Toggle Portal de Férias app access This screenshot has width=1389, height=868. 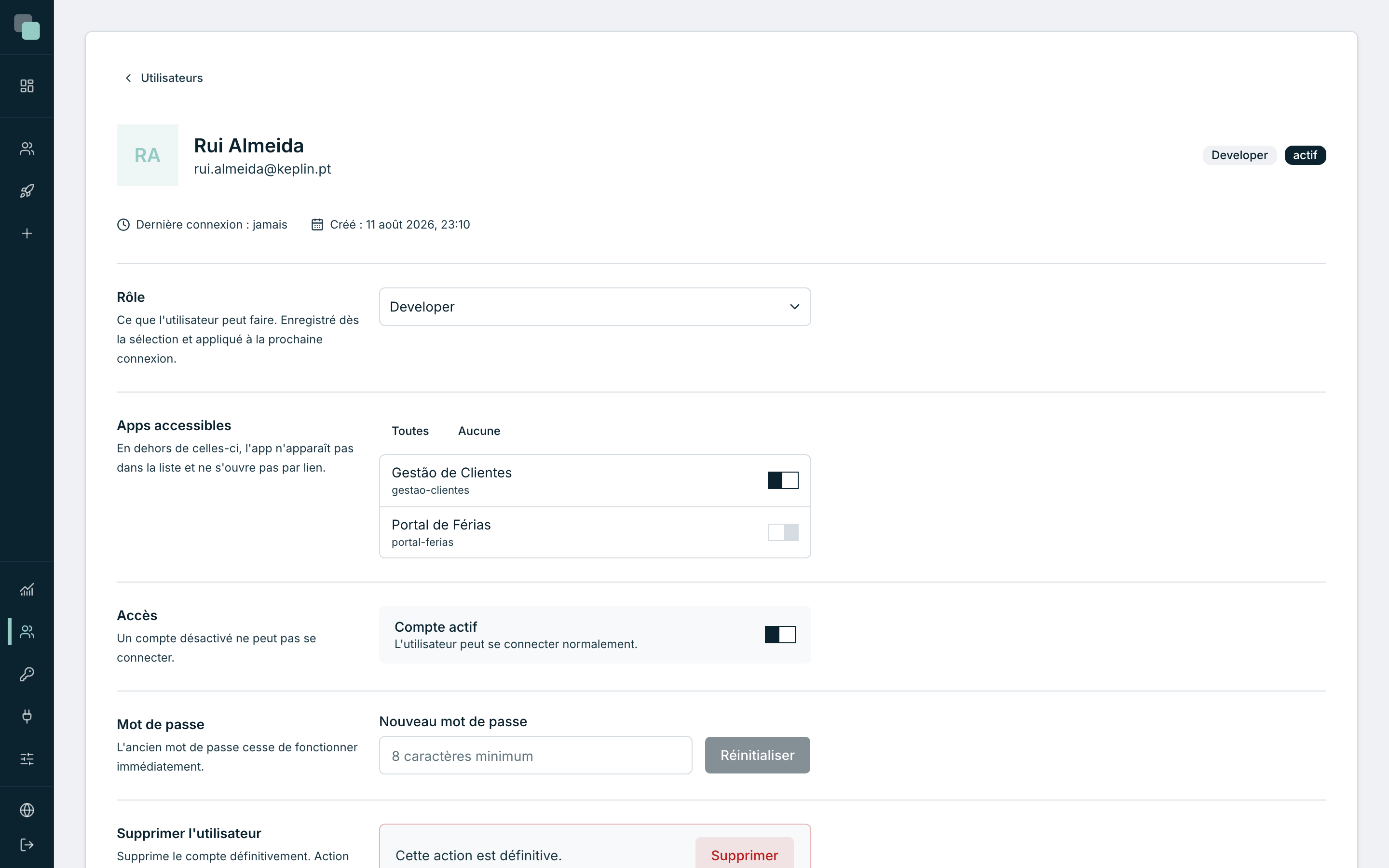pos(783,532)
